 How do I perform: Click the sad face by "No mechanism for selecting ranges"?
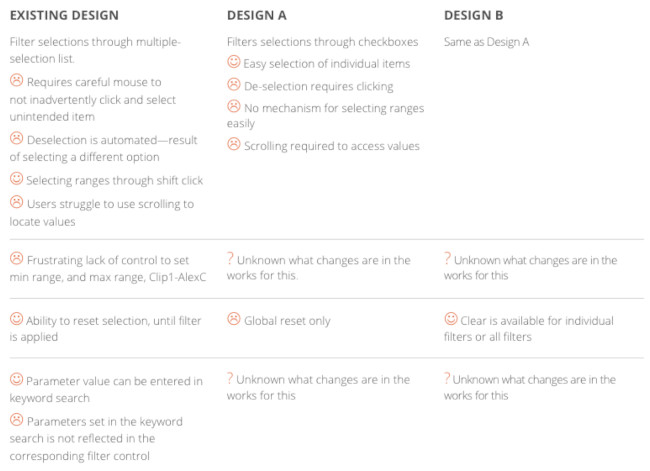click(x=234, y=106)
